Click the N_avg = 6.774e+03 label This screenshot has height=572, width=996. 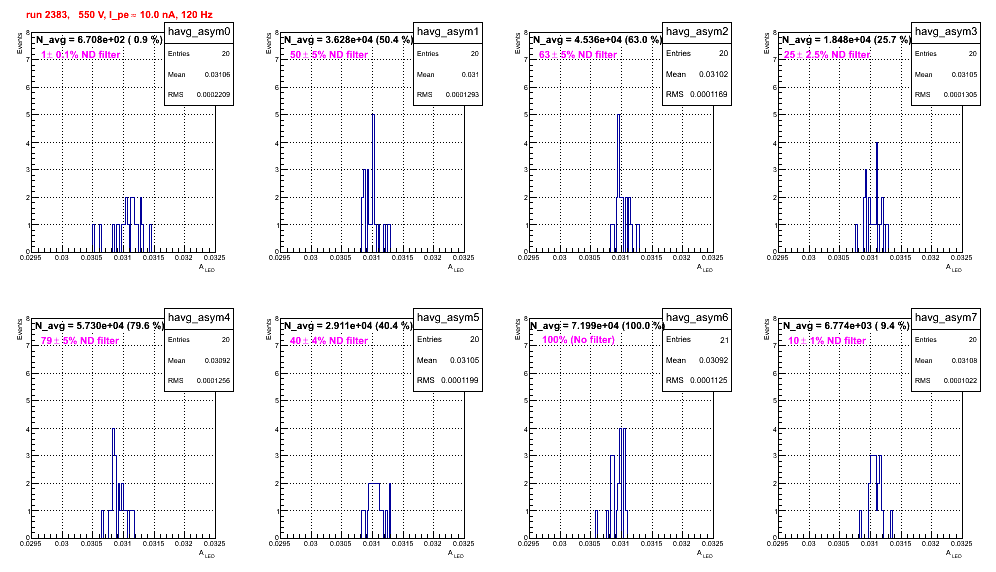845,325
